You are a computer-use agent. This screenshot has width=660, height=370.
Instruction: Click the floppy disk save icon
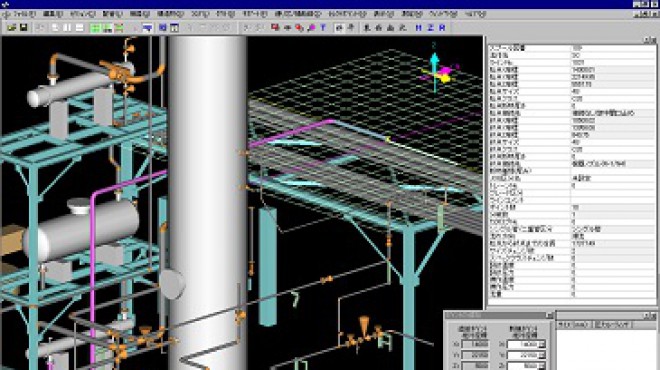point(24,28)
